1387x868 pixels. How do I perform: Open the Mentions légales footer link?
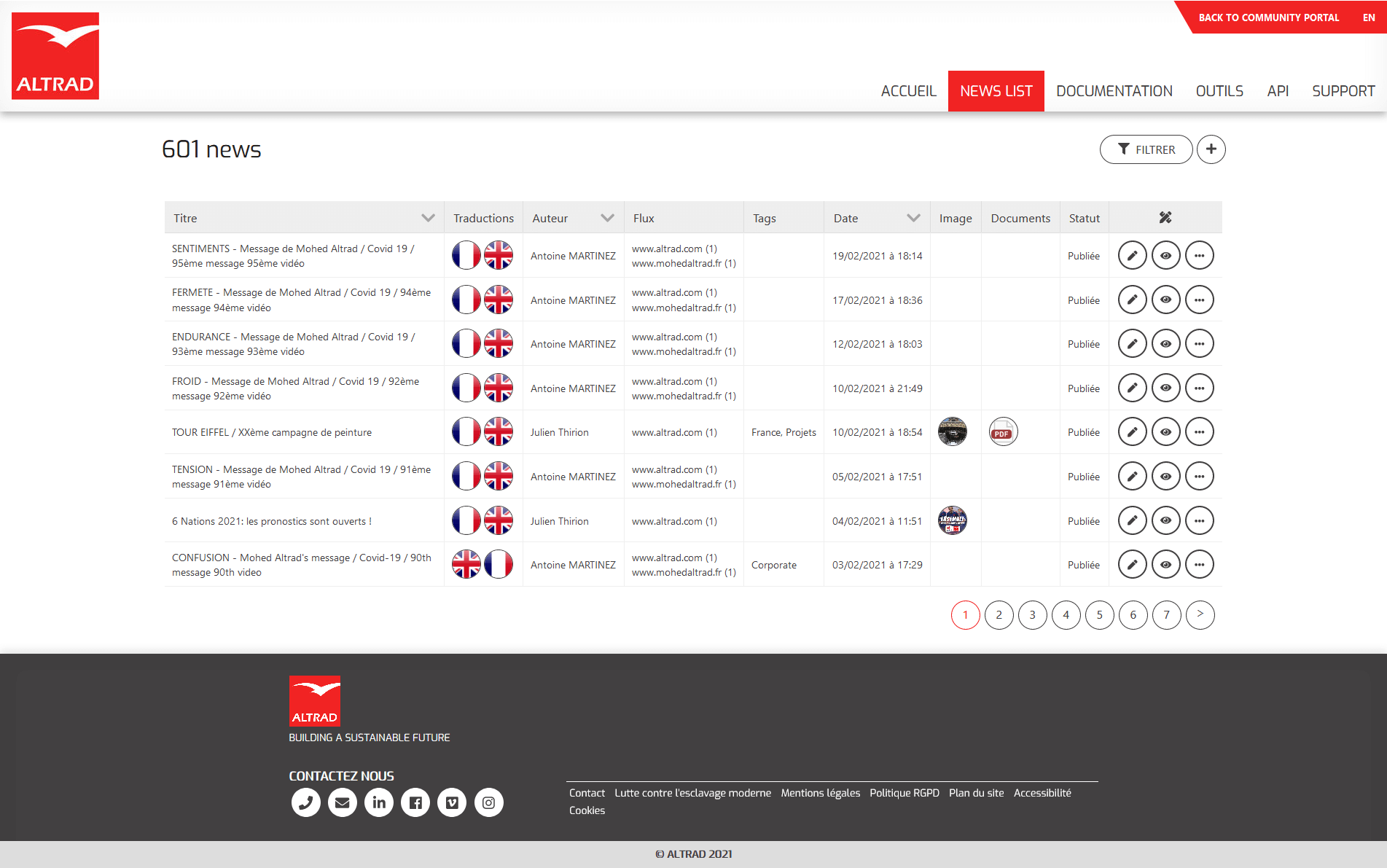tap(820, 793)
